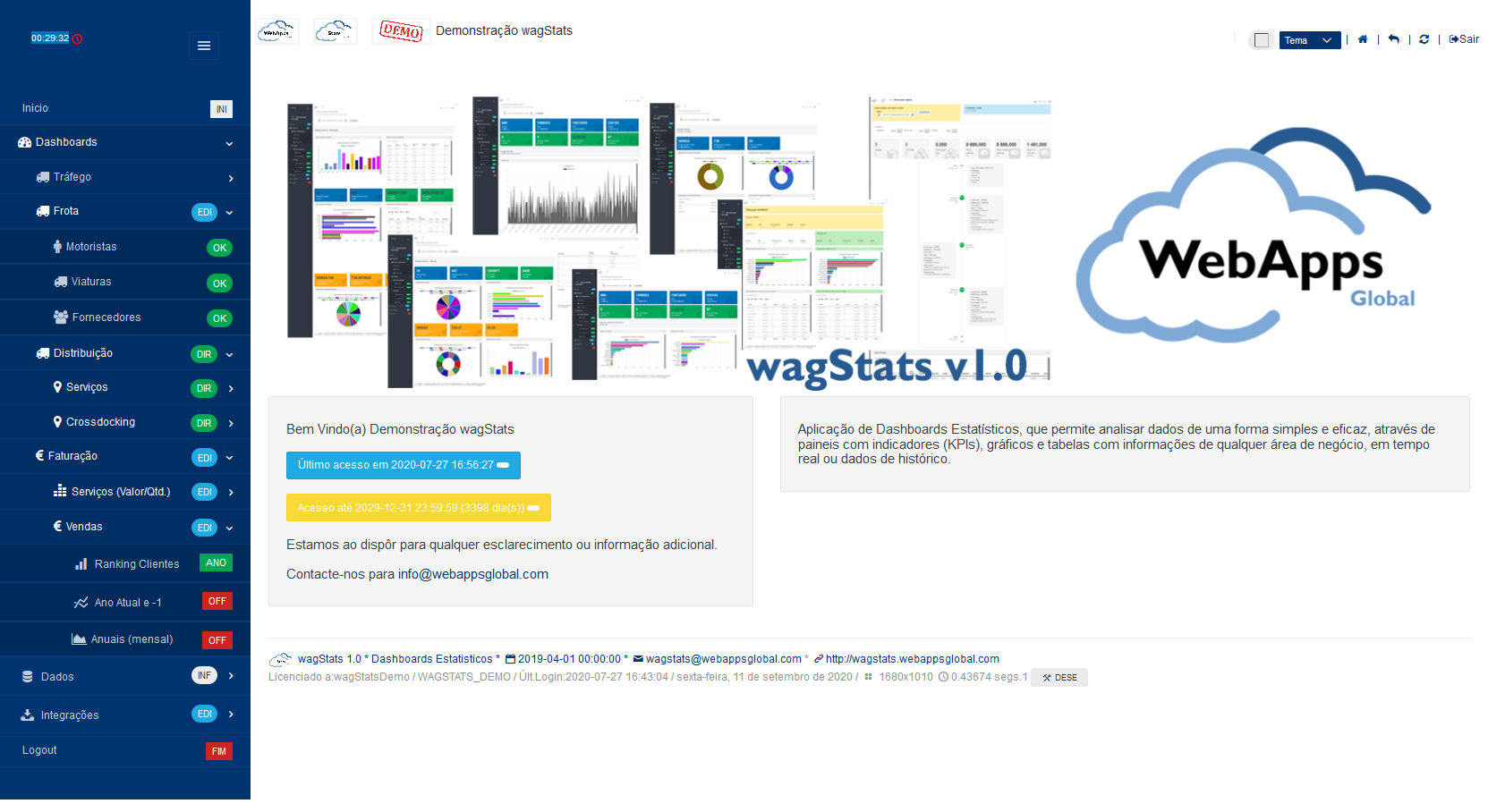Click the Fornecedores people icon

pyautogui.click(x=61, y=317)
